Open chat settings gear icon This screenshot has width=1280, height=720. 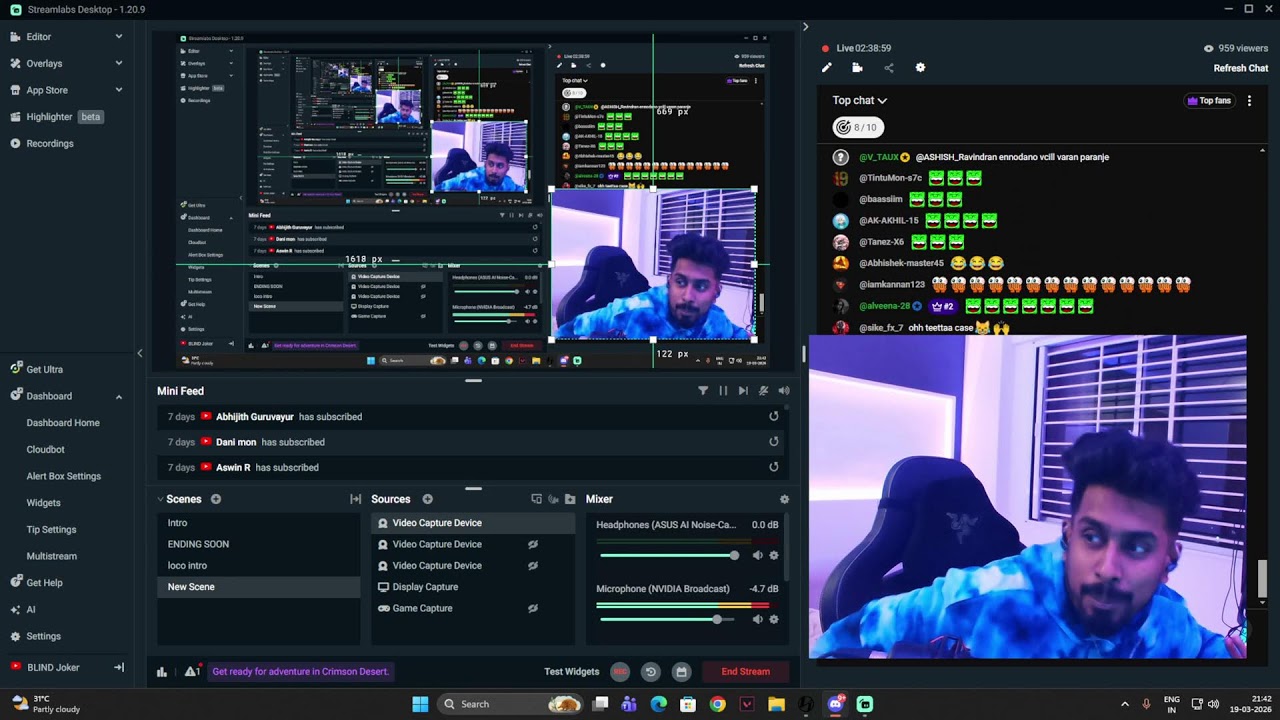pos(920,68)
